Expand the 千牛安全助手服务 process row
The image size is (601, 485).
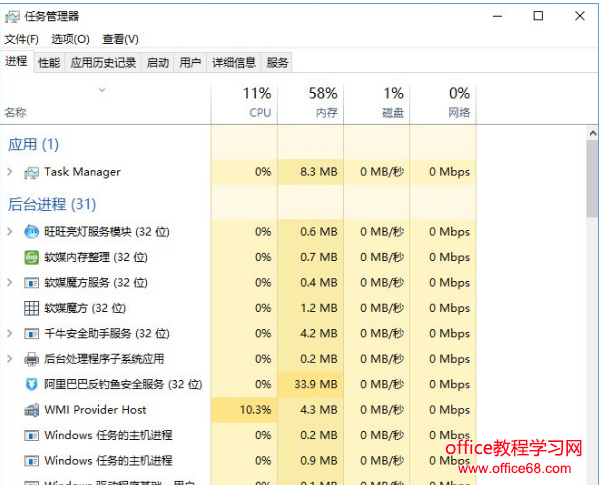click(x=10, y=333)
